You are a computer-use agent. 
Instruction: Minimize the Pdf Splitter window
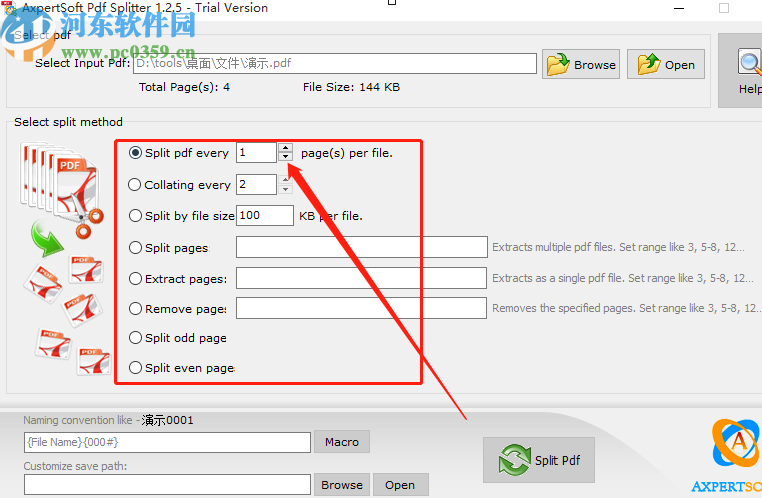pos(679,8)
